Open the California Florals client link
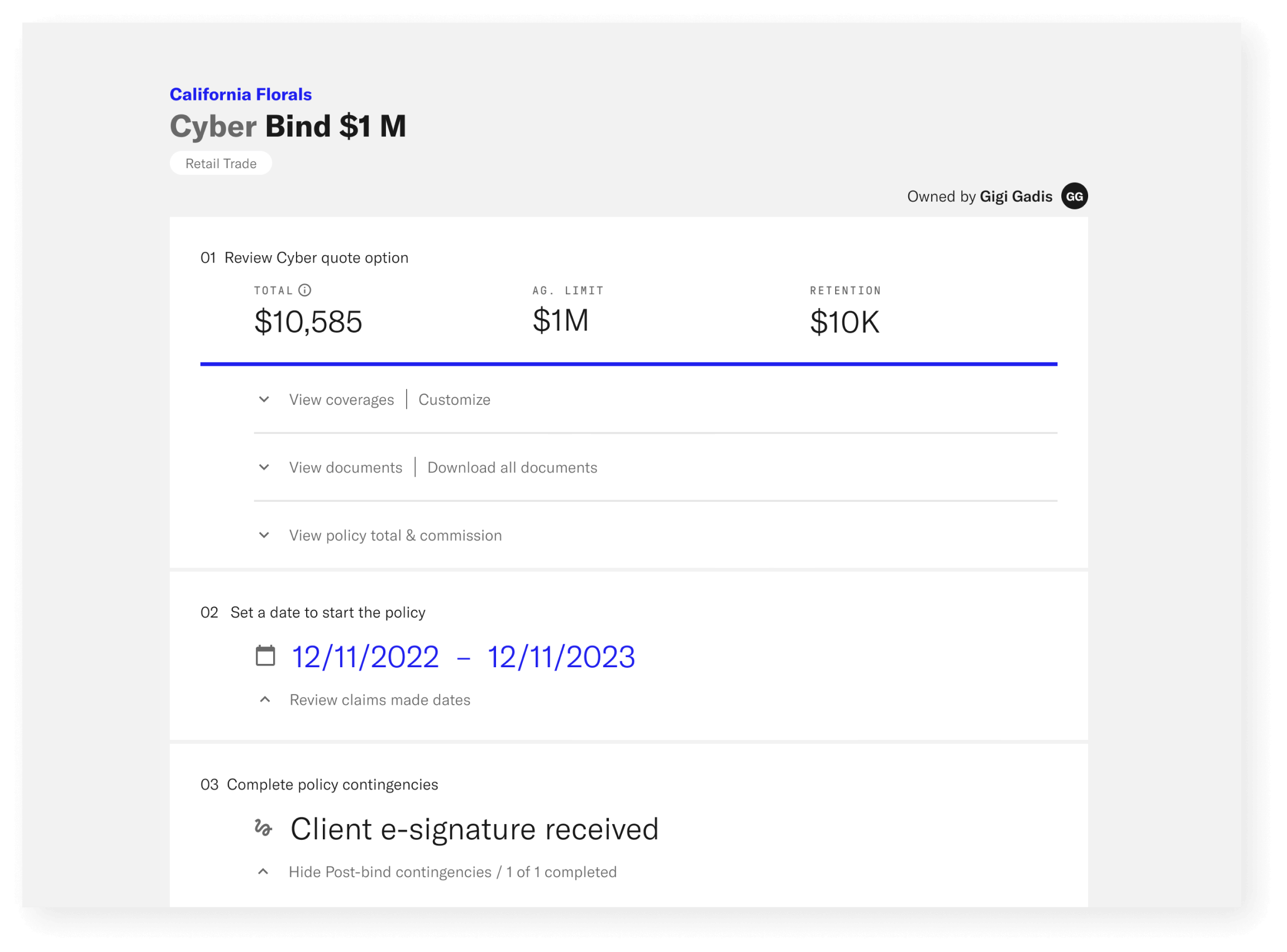Viewport: 1287px width, 952px height. click(x=240, y=94)
